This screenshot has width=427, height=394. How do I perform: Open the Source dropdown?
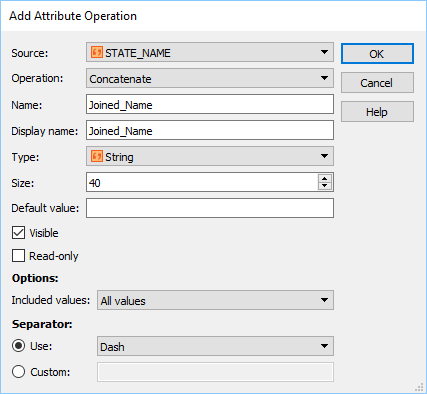[x=210, y=52]
